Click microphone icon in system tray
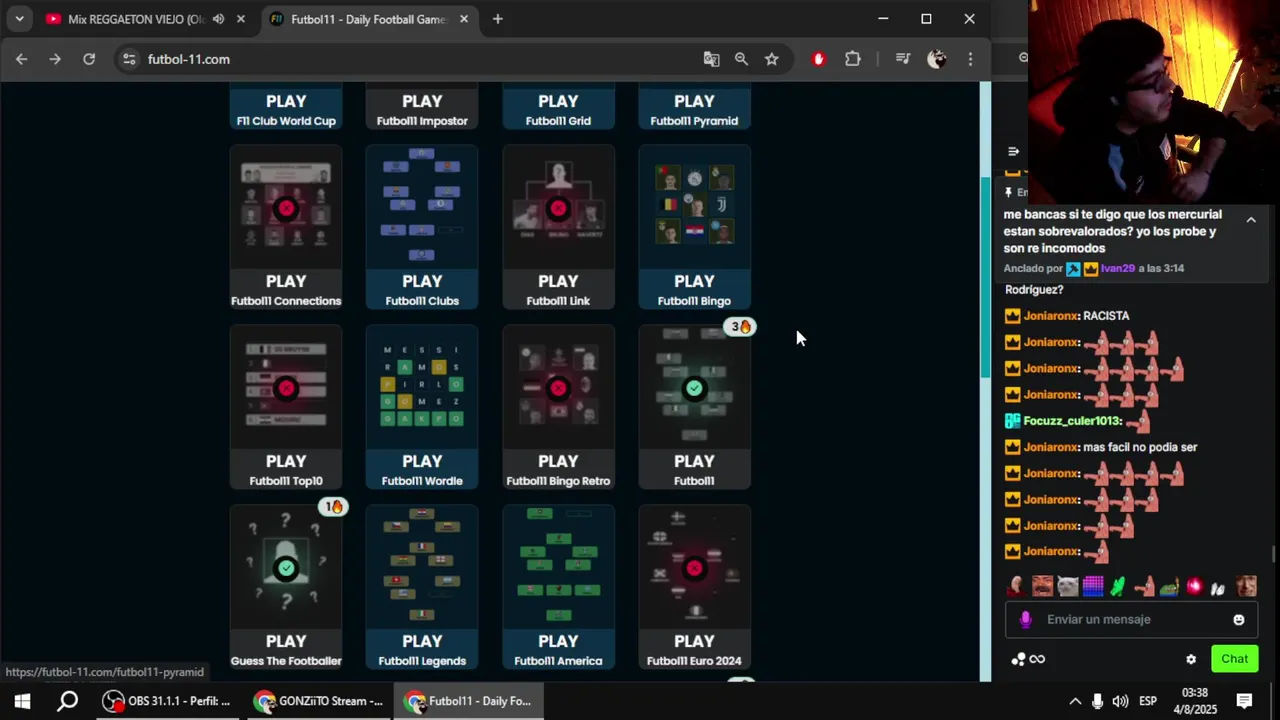The height and width of the screenshot is (720, 1280). (x=1098, y=701)
